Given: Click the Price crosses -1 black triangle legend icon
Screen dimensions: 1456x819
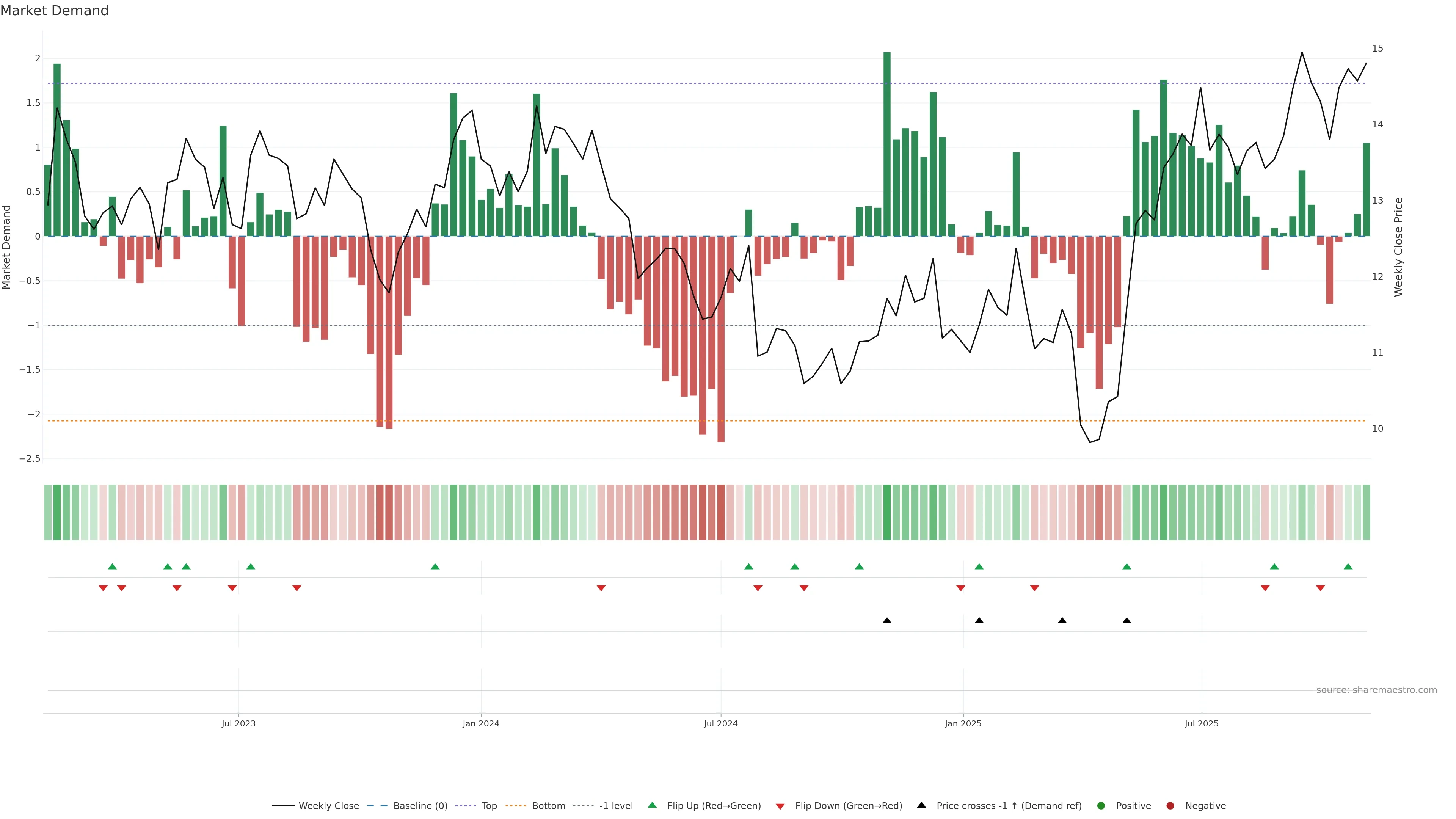Looking at the screenshot, I should point(921,805).
